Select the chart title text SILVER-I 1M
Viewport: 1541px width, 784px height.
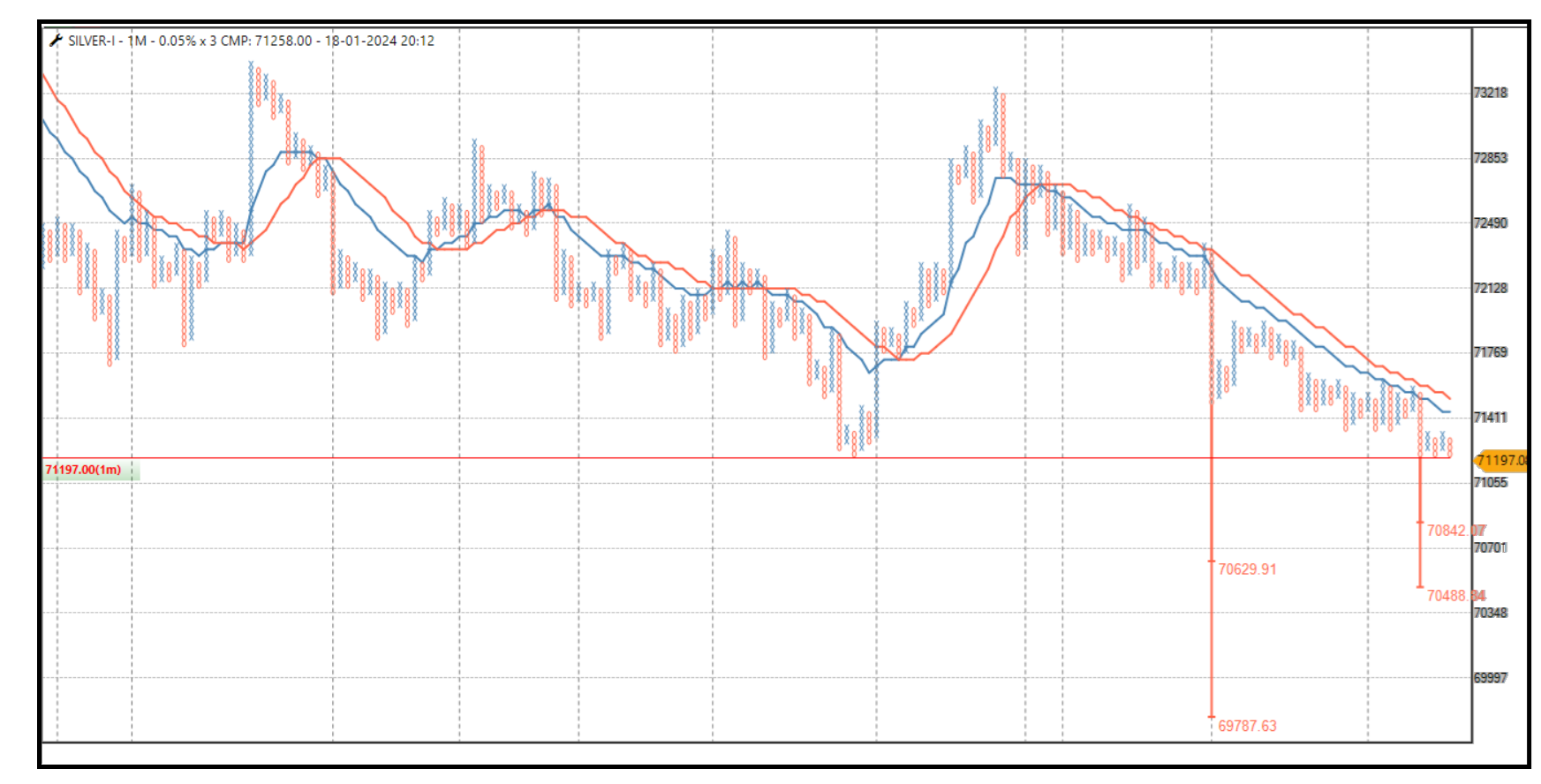tap(251, 41)
